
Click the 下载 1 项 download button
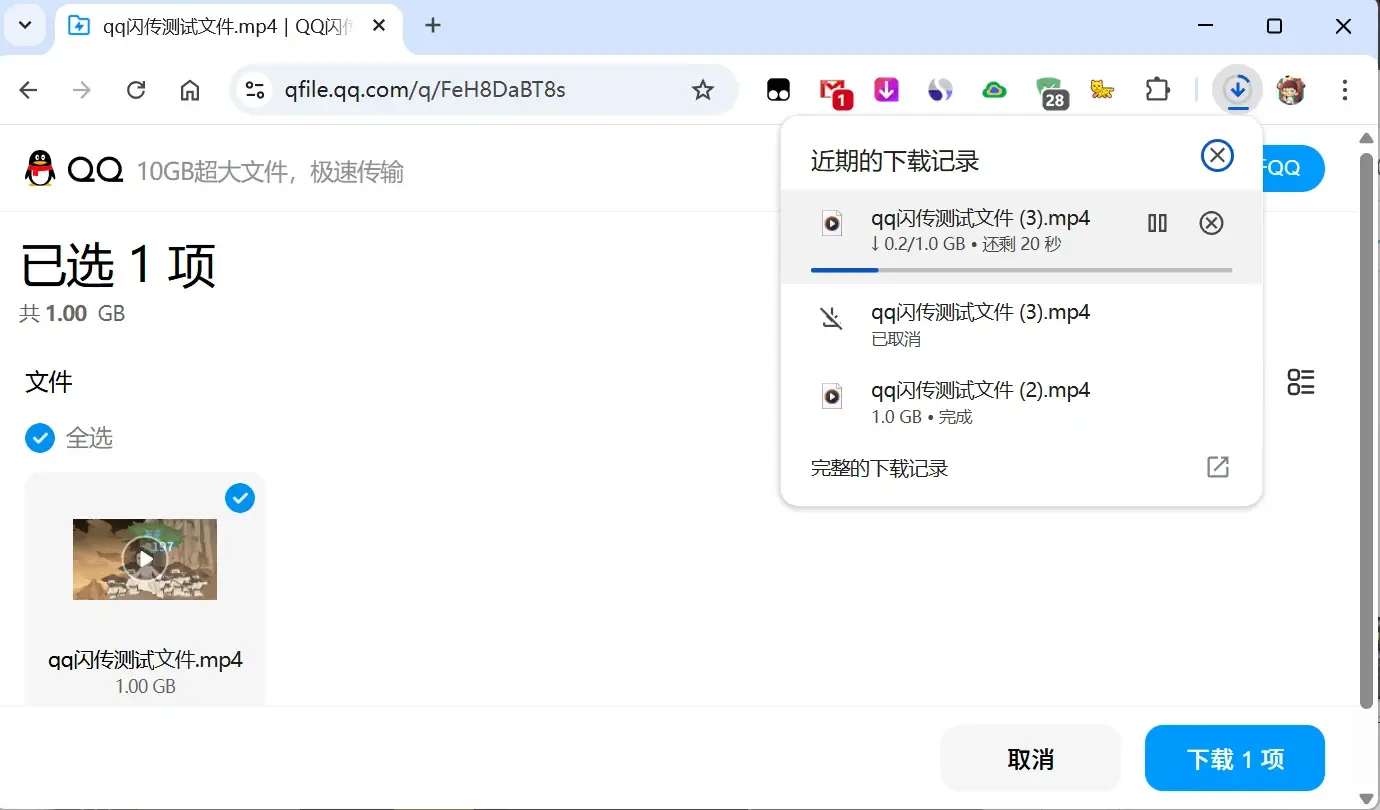[1234, 759]
